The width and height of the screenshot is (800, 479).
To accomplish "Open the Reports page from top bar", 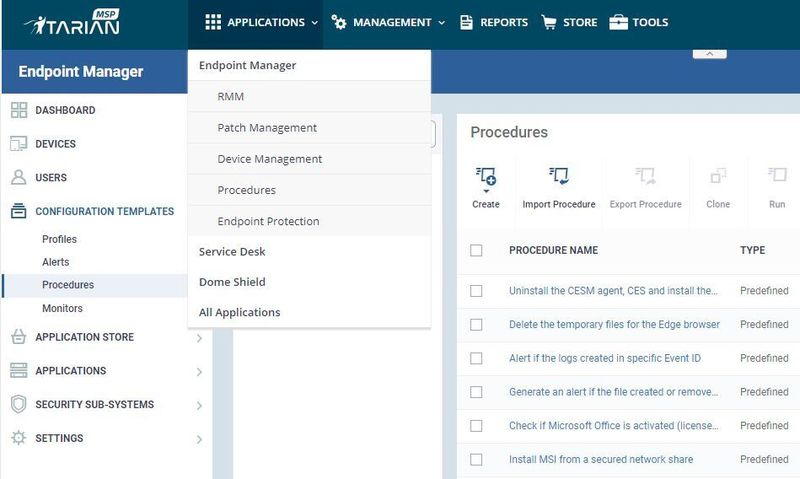I will pos(493,22).
